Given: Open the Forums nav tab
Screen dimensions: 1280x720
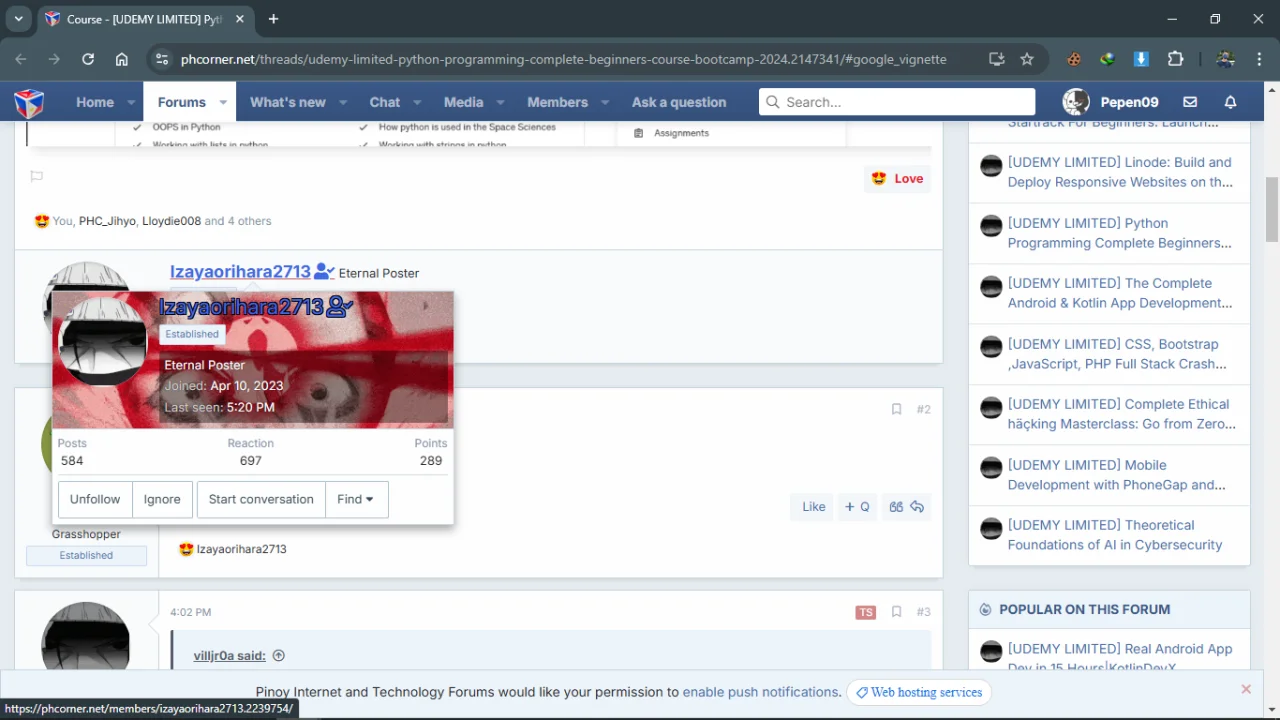Looking at the screenshot, I should coord(181,102).
